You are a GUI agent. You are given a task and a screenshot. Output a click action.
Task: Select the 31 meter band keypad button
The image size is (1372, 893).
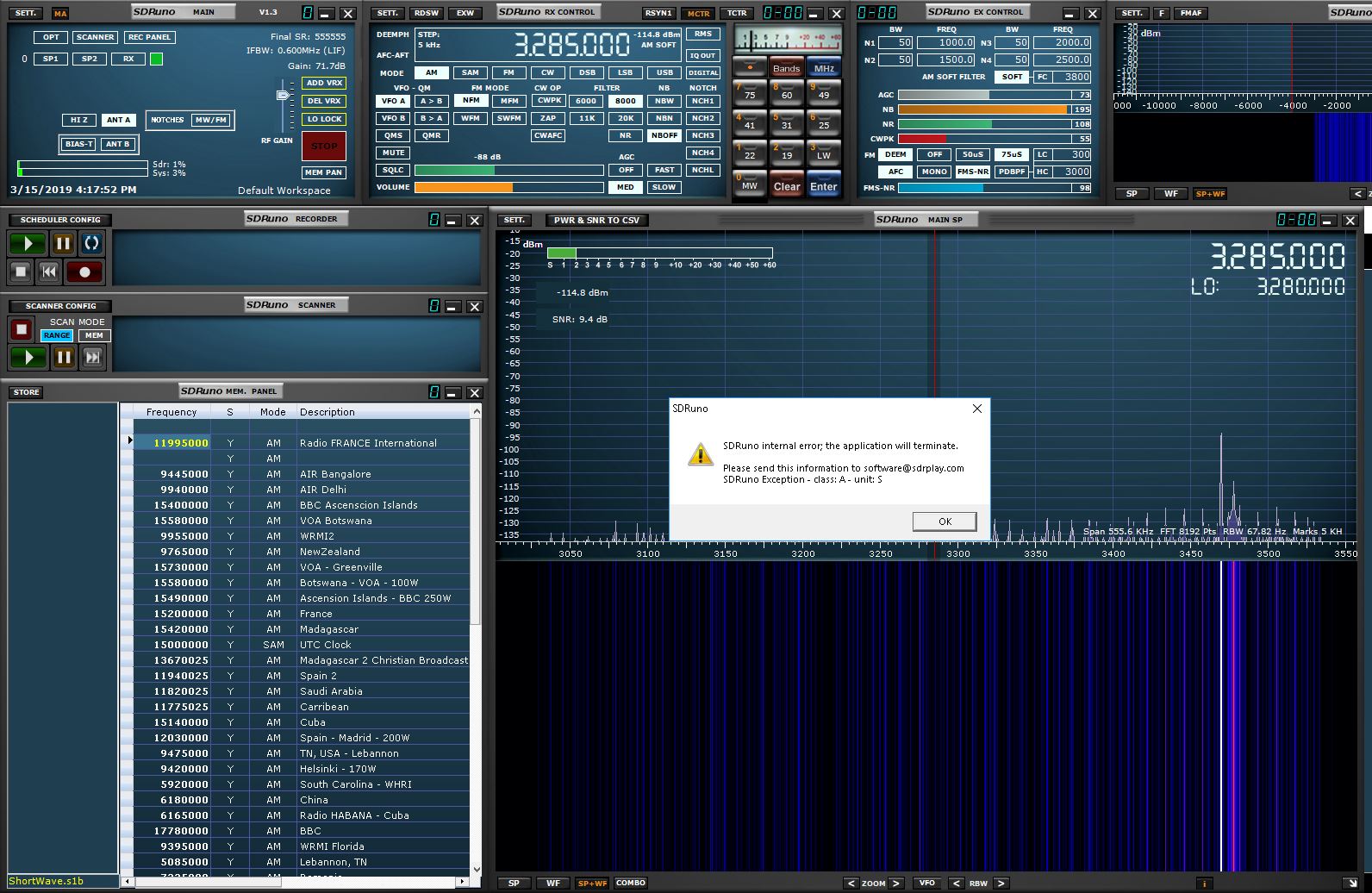click(787, 123)
